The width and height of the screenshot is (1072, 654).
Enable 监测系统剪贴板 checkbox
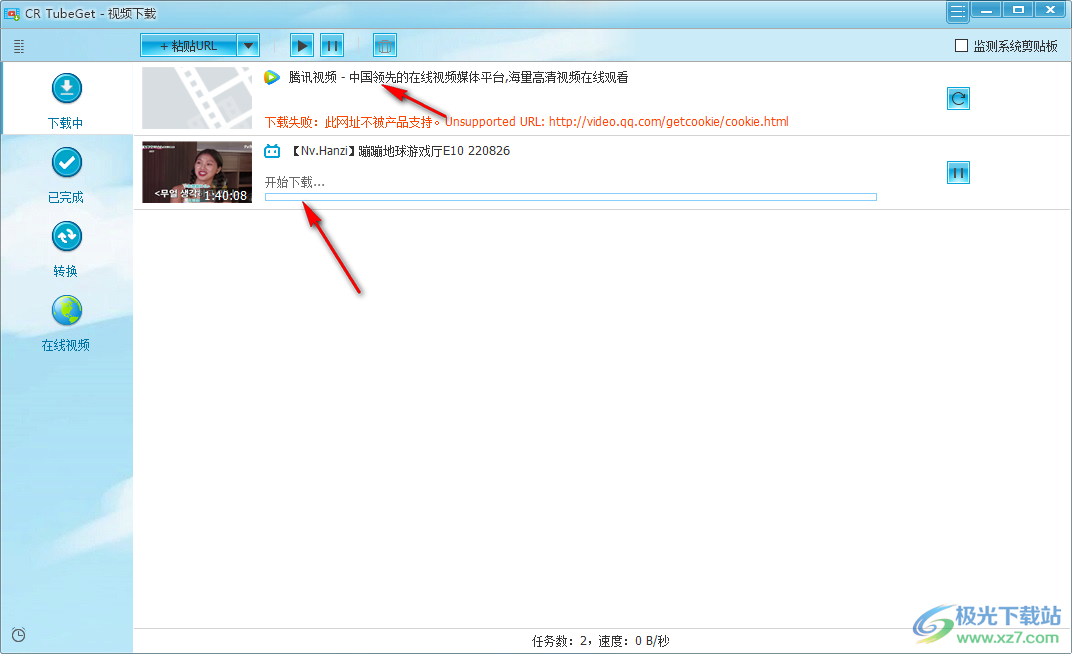point(961,46)
